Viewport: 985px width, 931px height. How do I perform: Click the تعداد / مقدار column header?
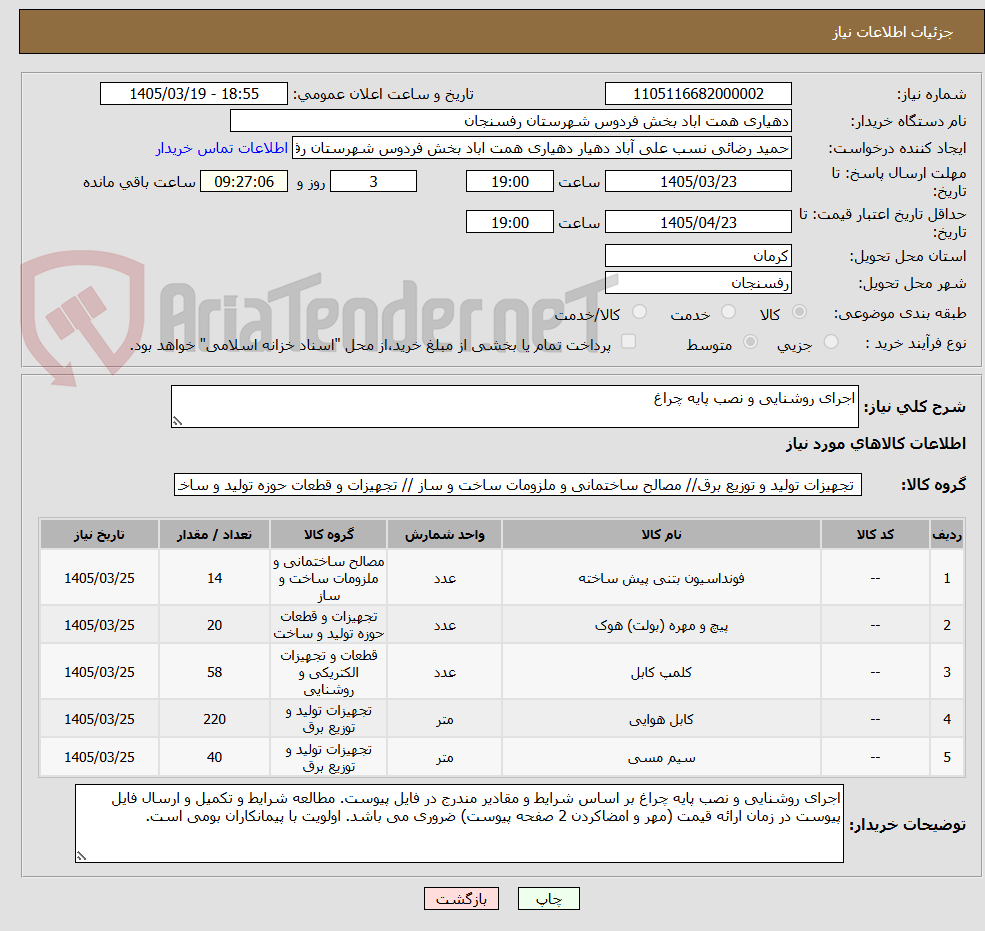(214, 535)
